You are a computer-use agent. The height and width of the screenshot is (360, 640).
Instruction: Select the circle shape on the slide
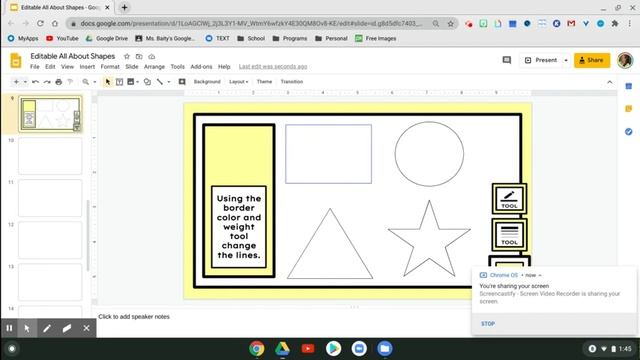(429, 154)
